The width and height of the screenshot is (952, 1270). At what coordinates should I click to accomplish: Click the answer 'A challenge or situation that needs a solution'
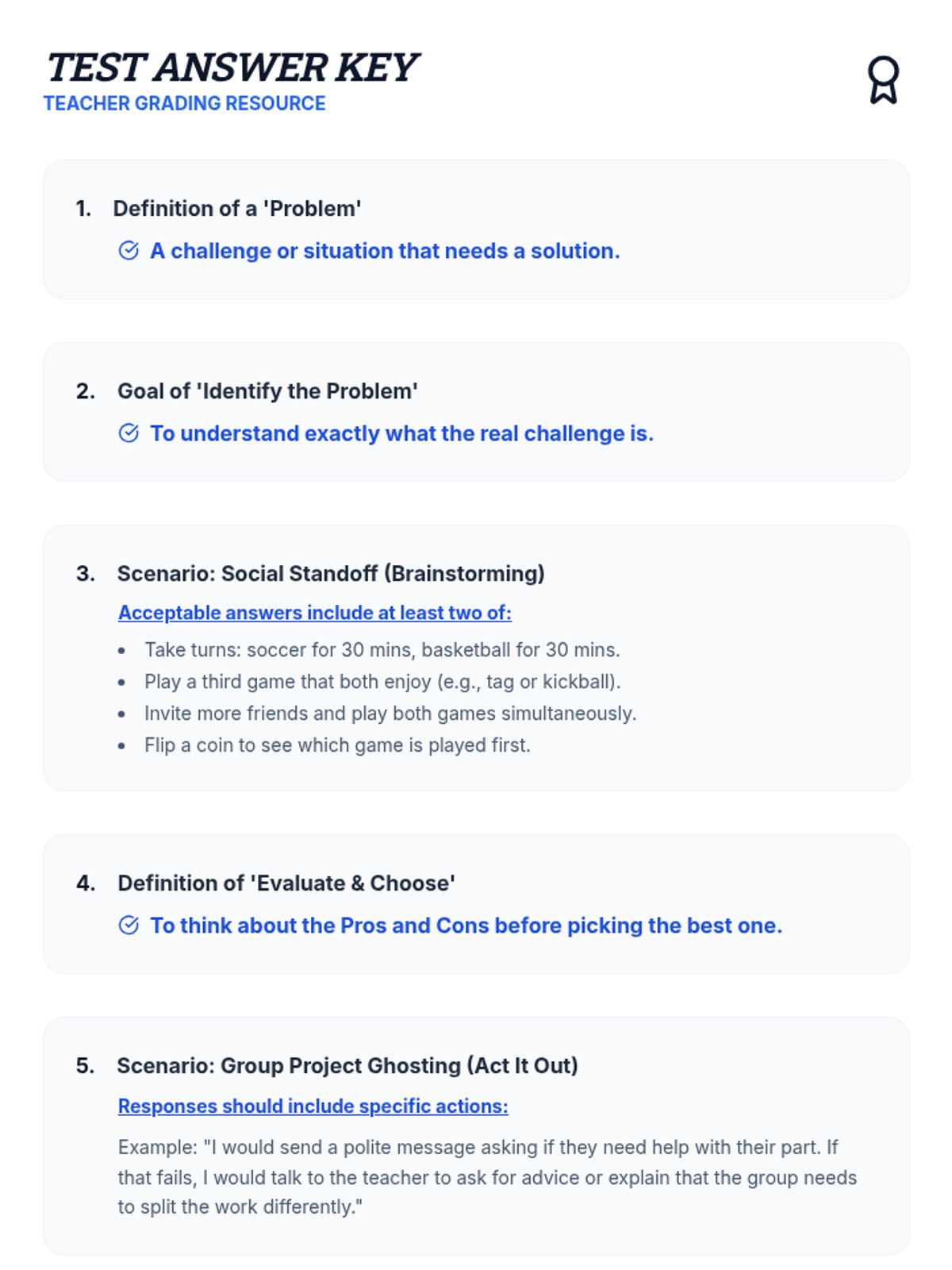[x=386, y=251]
